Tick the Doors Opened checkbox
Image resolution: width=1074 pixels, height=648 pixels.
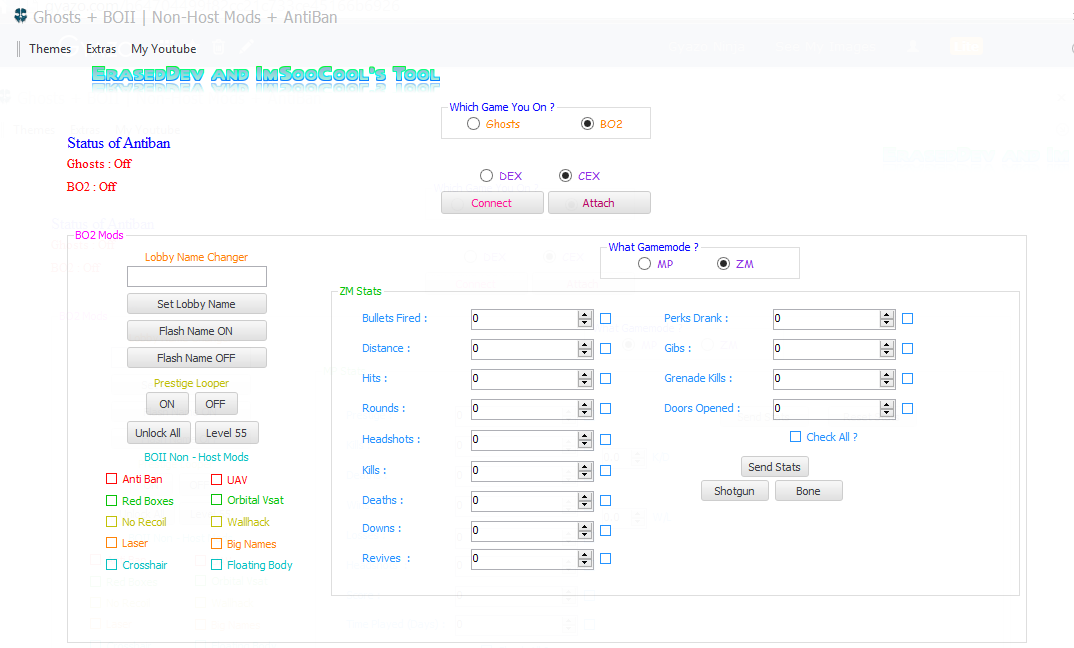click(908, 408)
